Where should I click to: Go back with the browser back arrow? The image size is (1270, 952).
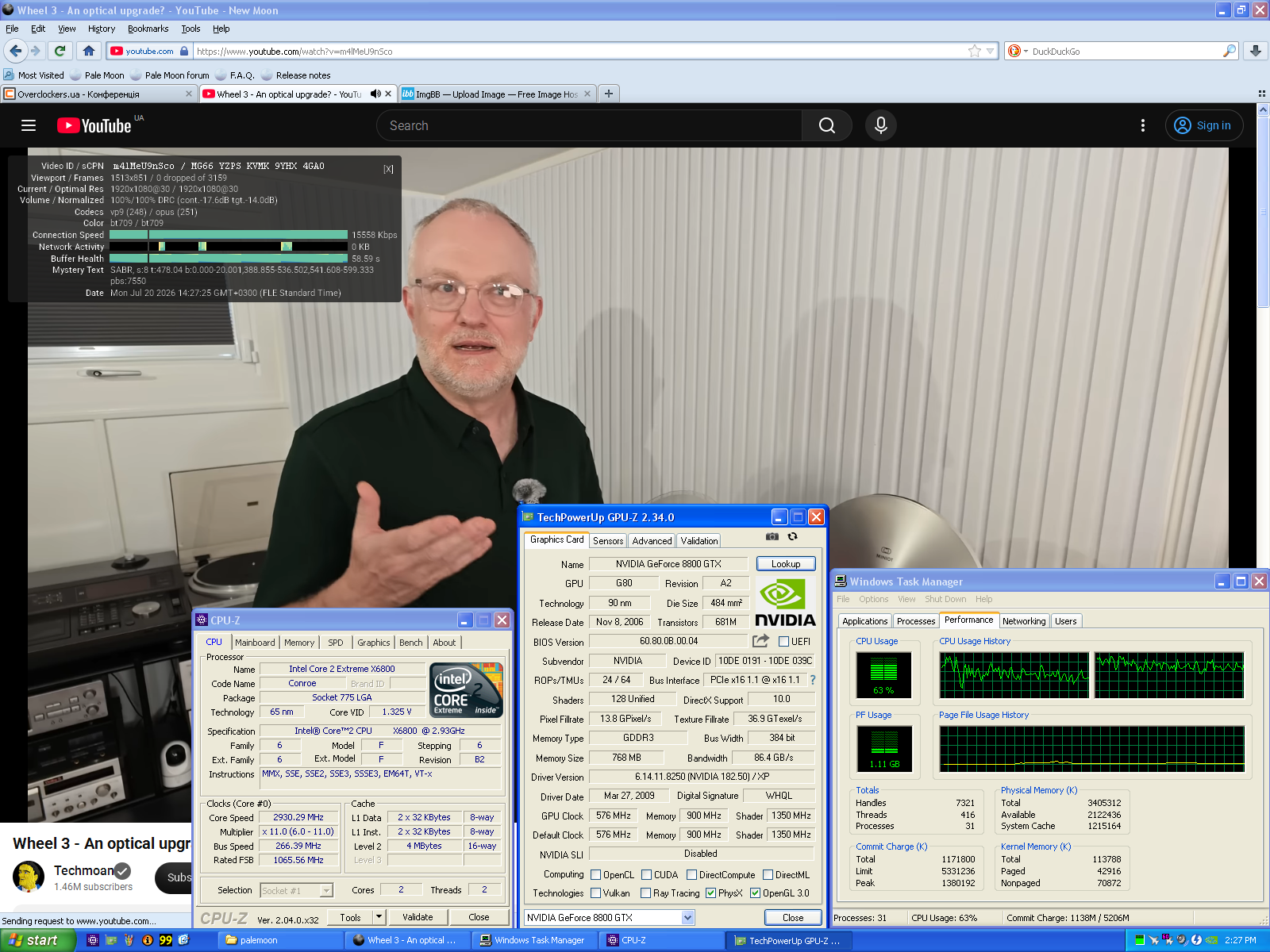coord(15,51)
